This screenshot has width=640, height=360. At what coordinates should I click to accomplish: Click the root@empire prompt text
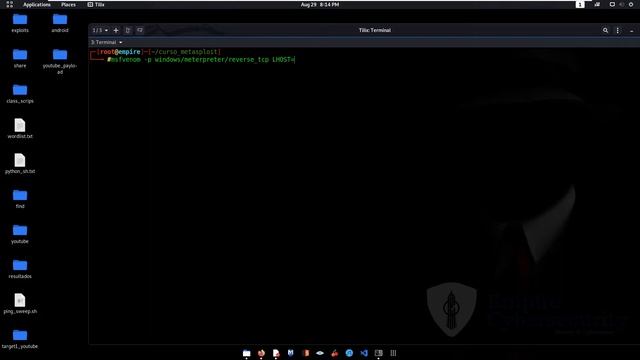pos(120,52)
